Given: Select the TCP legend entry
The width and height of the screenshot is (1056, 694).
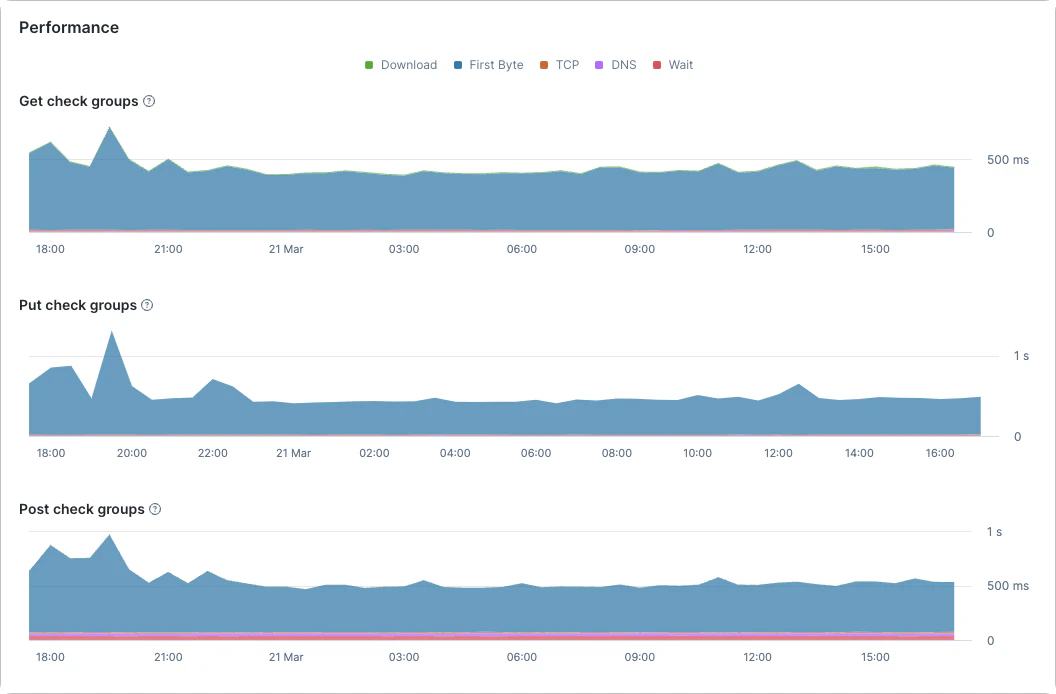Looking at the screenshot, I should [559, 64].
